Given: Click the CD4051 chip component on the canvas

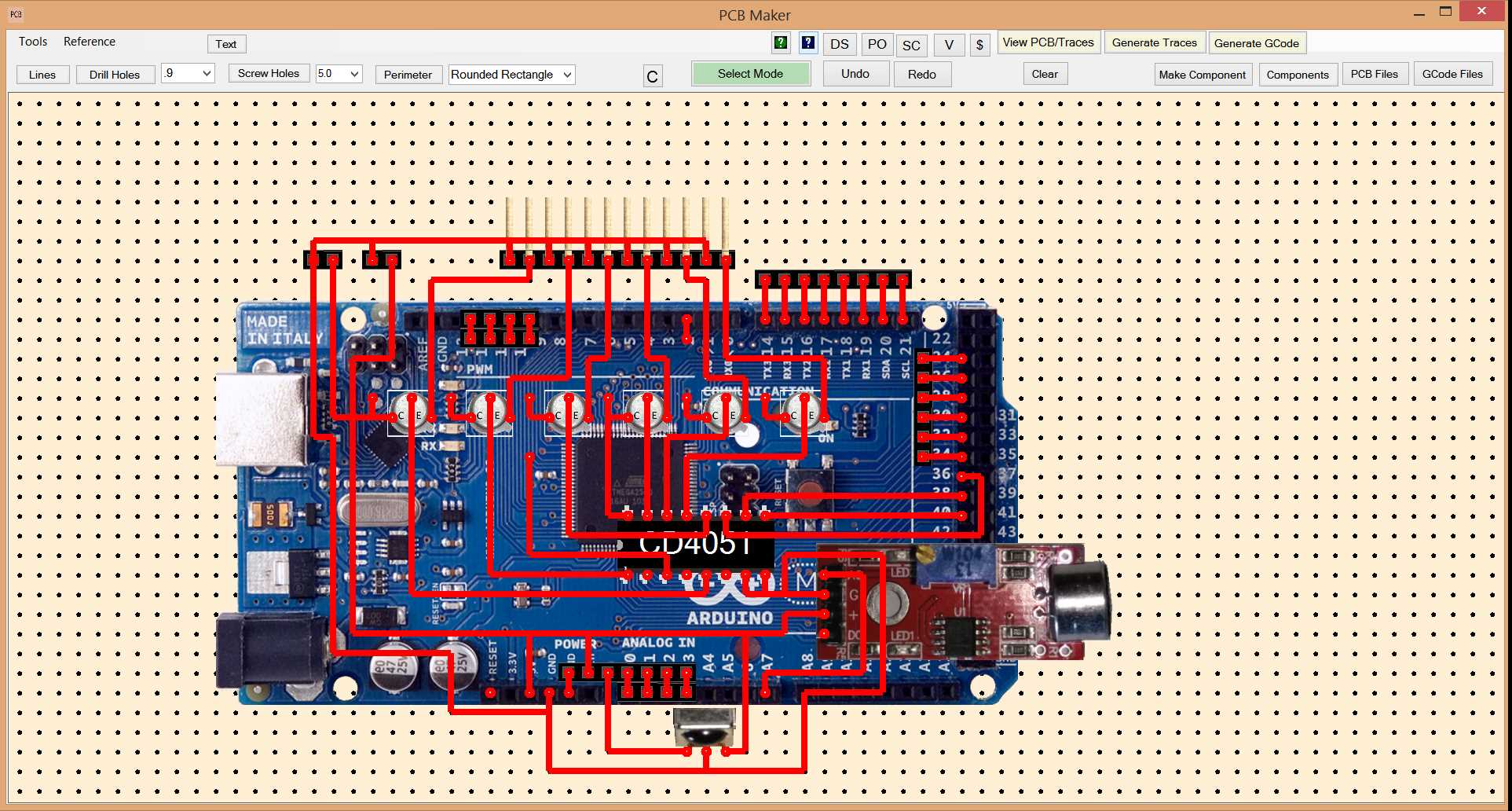Looking at the screenshot, I should (x=697, y=543).
